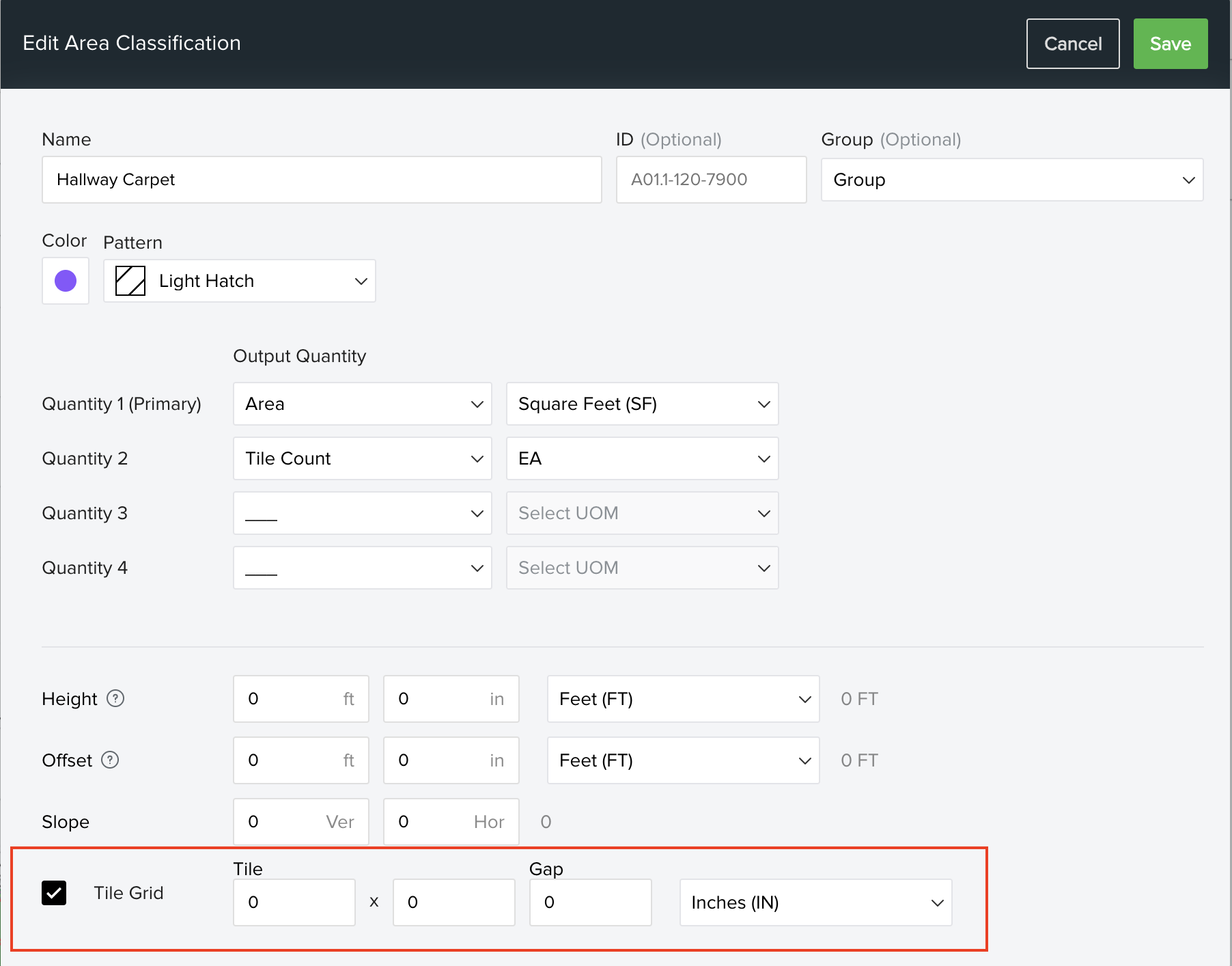Image resolution: width=1232 pixels, height=966 pixels.
Task: Open the color picker swatch
Action: click(65, 280)
